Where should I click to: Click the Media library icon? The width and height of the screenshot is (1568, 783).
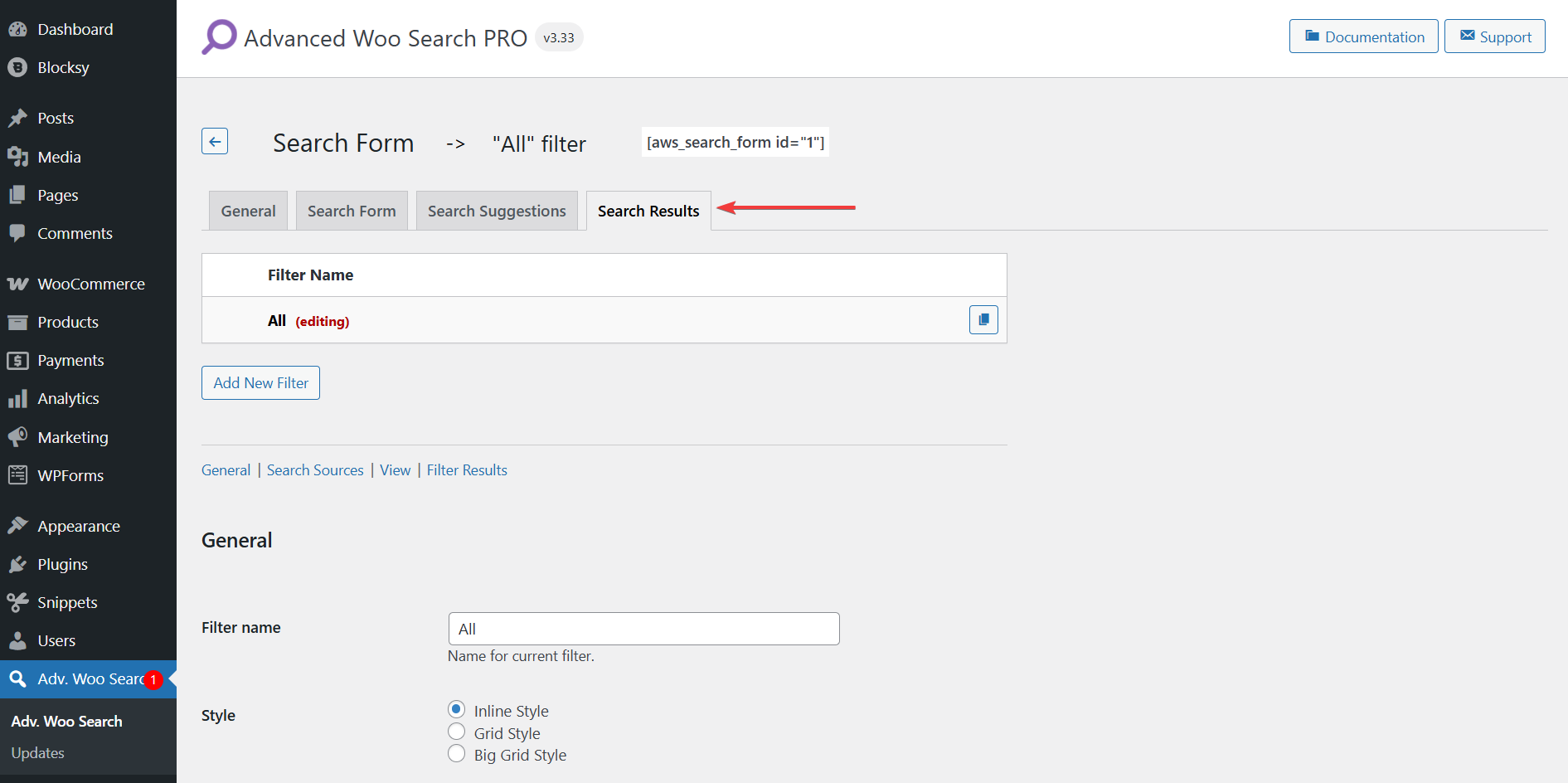click(x=17, y=157)
